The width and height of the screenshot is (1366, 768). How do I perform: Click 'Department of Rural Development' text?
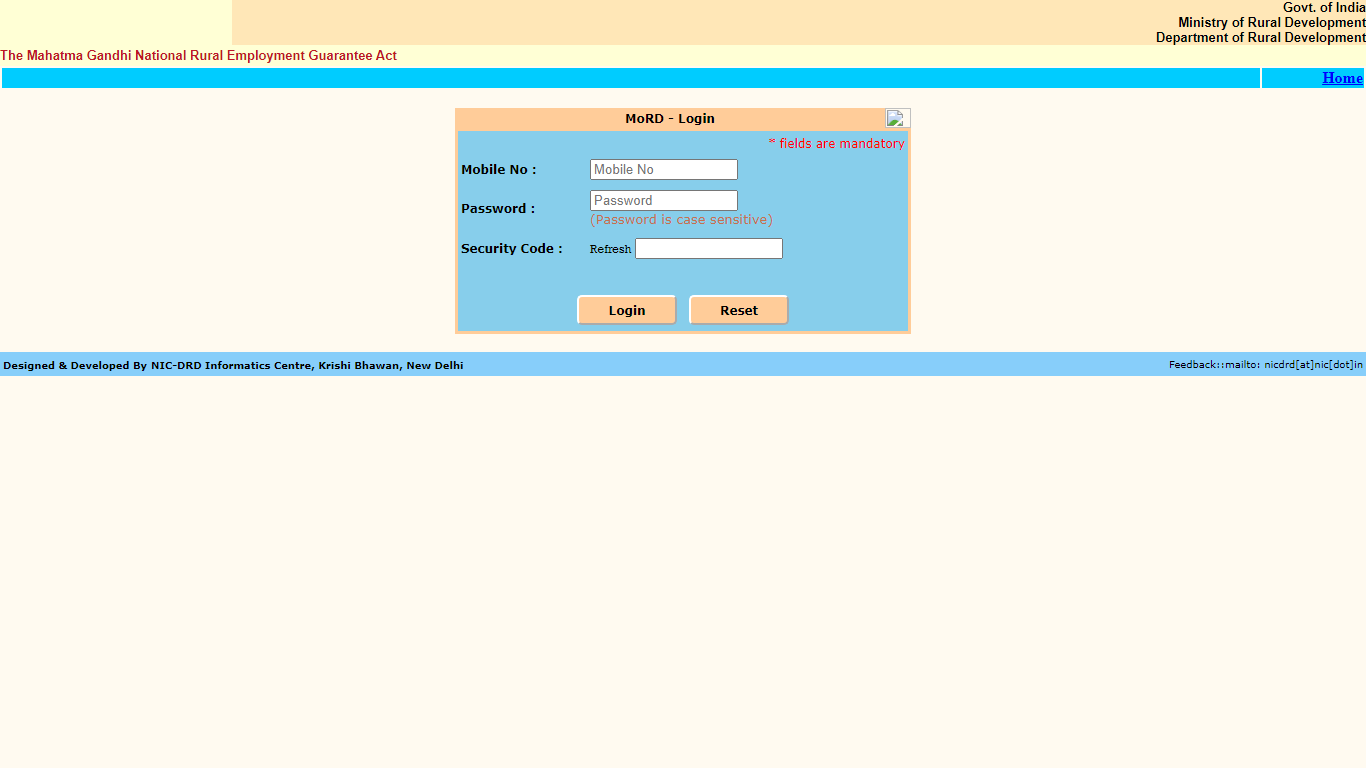1261,38
